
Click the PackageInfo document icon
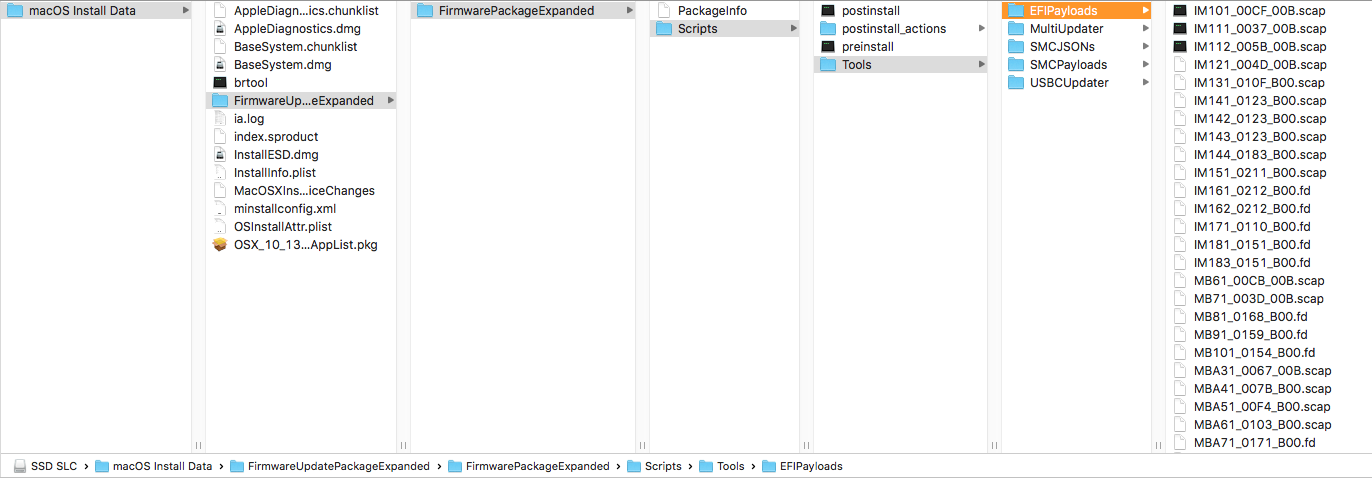pos(664,11)
